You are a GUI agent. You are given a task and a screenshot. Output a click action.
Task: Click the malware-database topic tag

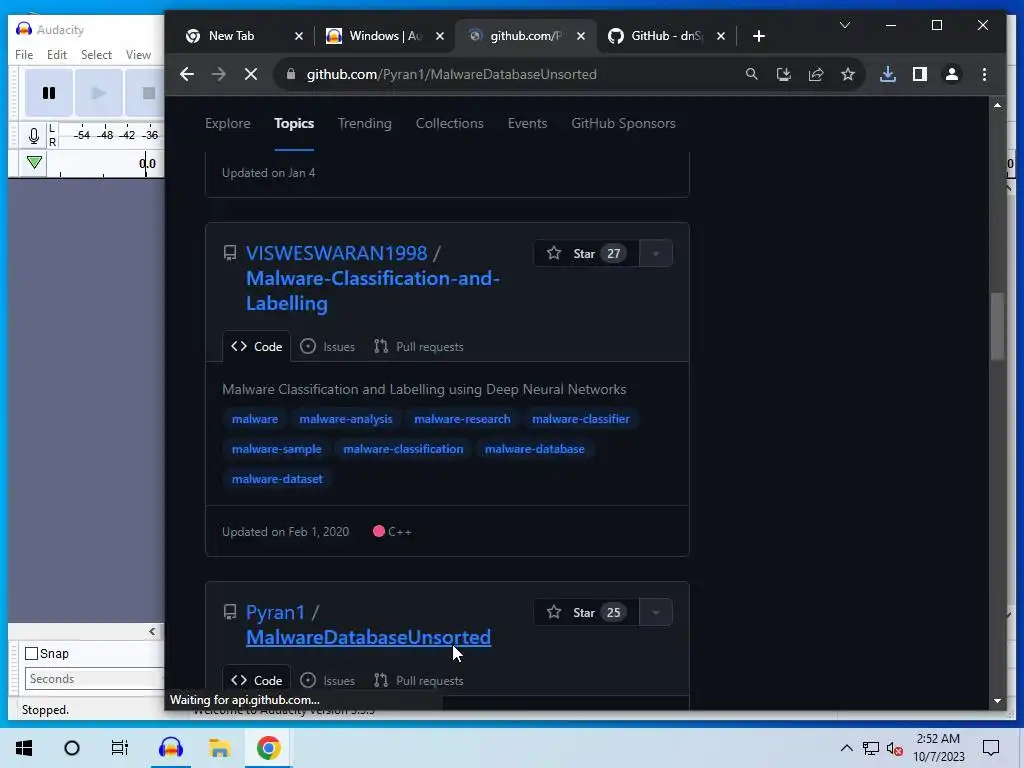pos(534,449)
